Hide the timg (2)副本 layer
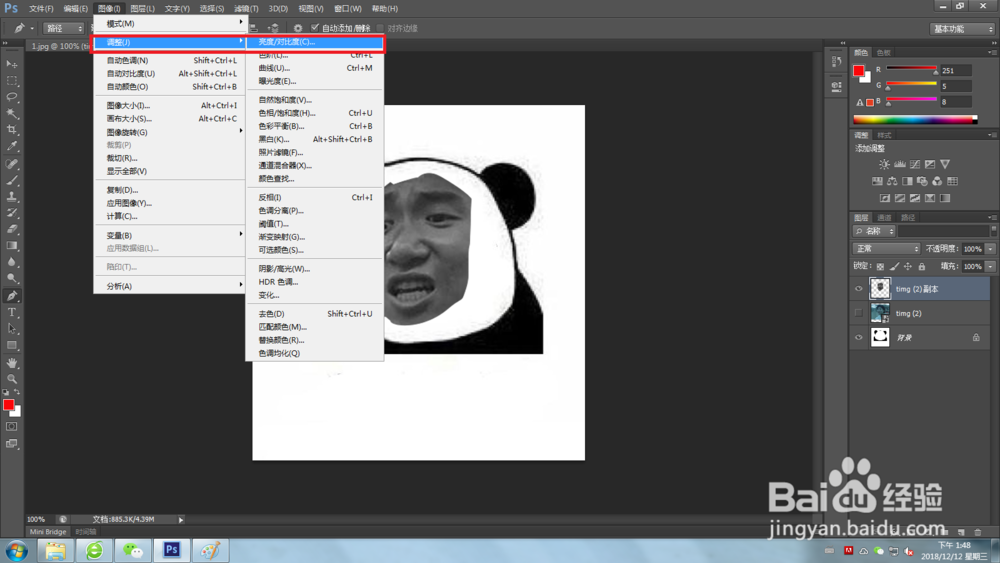The width and height of the screenshot is (1000, 563). (x=858, y=289)
